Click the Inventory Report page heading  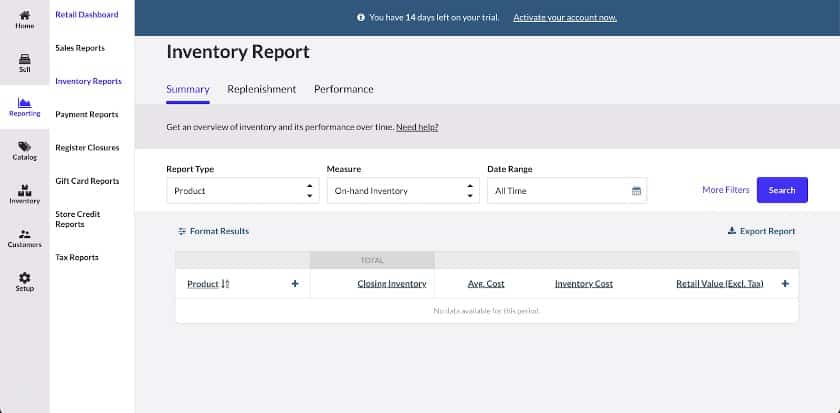pyautogui.click(x=238, y=52)
